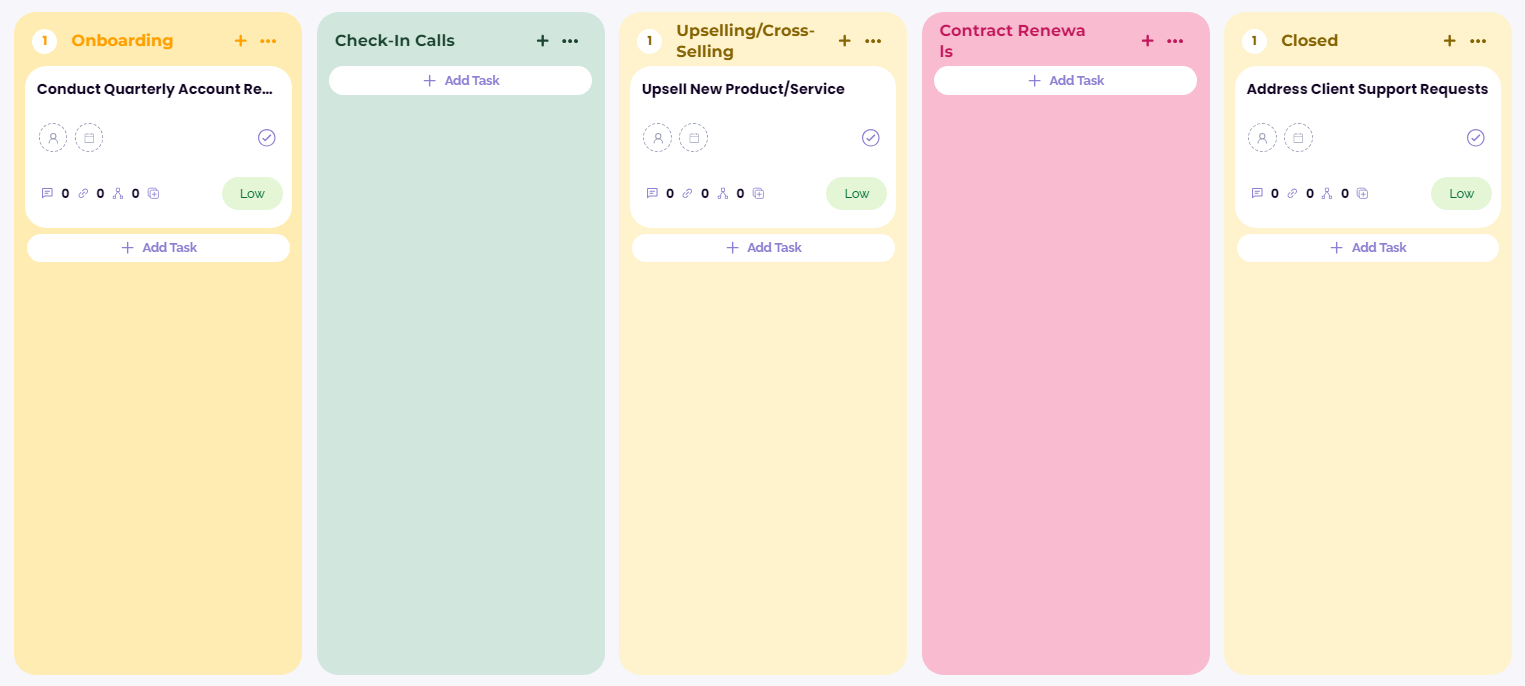Image resolution: width=1525 pixels, height=686 pixels.
Task: Open Contract Renewals column ellipsis menu
Action: pos(1175,41)
